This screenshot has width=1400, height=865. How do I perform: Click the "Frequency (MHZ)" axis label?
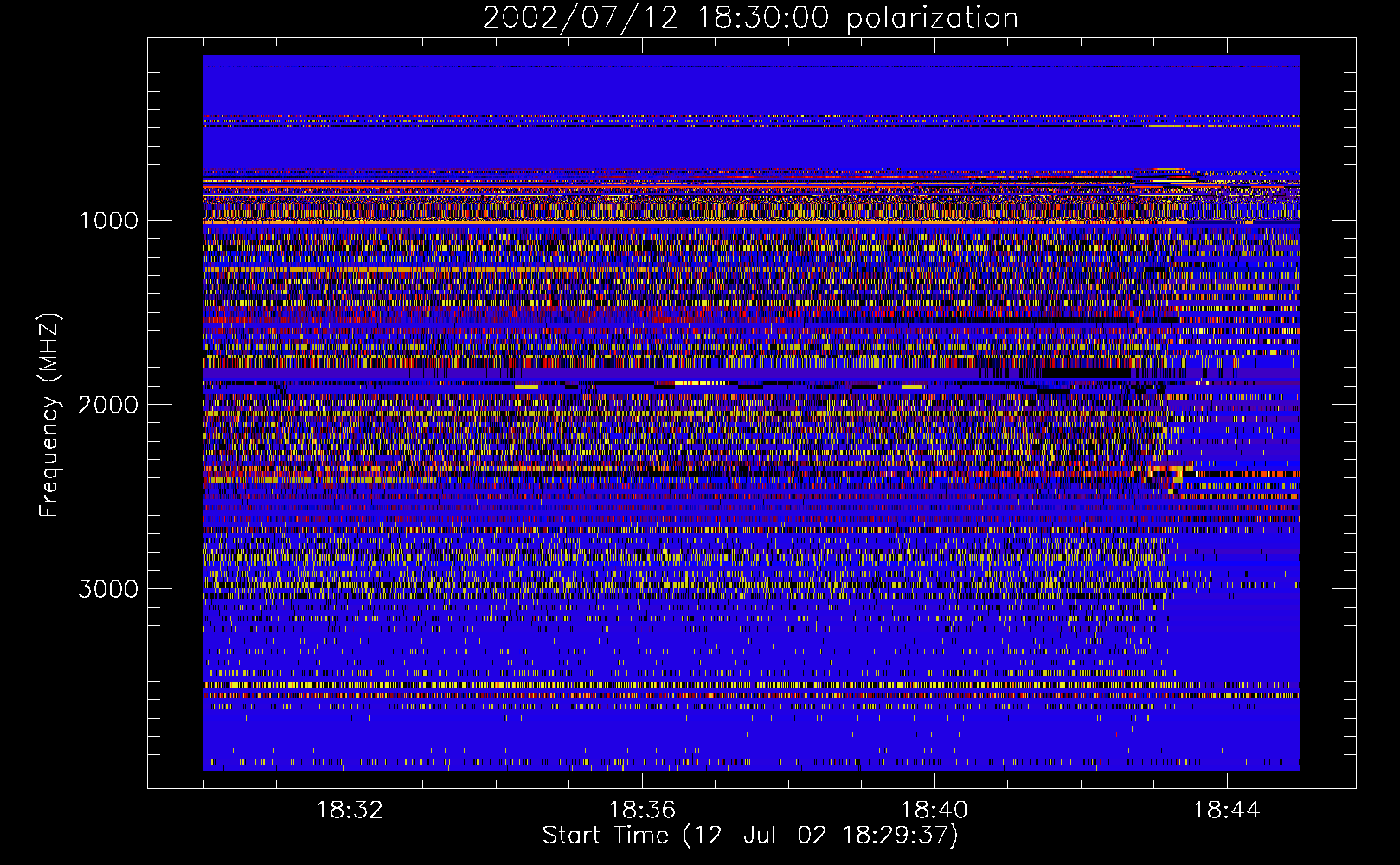[49, 414]
